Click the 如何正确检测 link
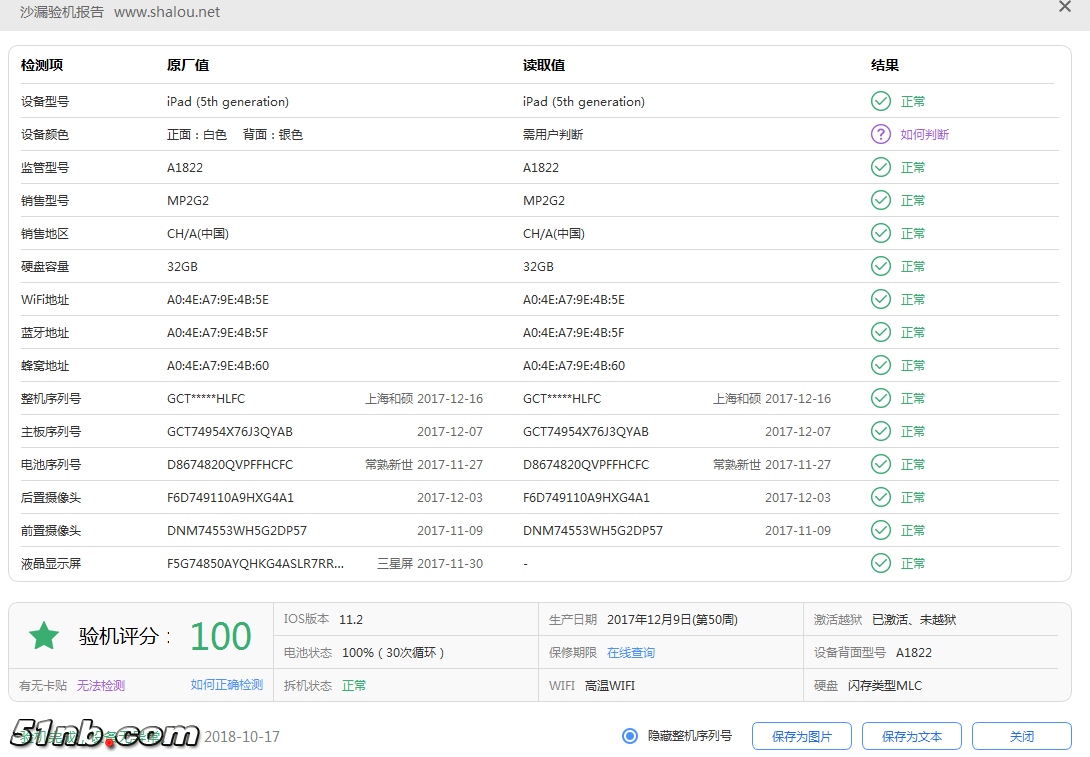 pos(227,685)
